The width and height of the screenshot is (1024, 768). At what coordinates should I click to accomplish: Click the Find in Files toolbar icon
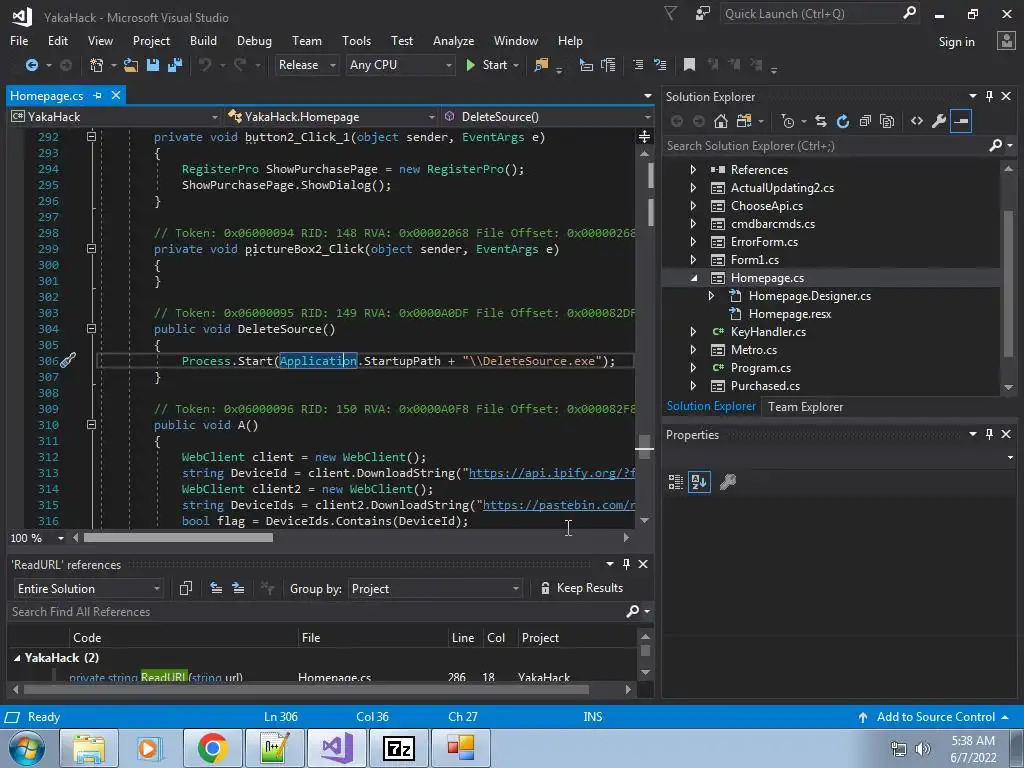[x=541, y=65]
